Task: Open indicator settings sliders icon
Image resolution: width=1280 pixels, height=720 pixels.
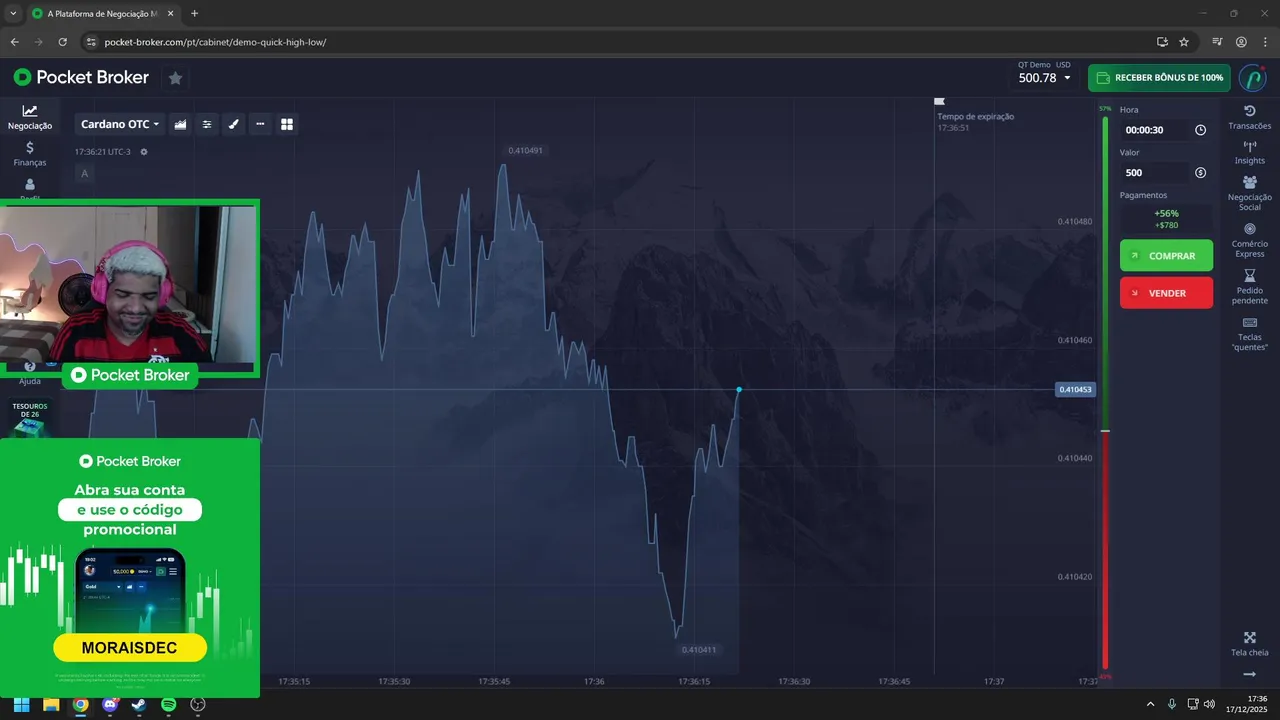Action: [x=207, y=124]
